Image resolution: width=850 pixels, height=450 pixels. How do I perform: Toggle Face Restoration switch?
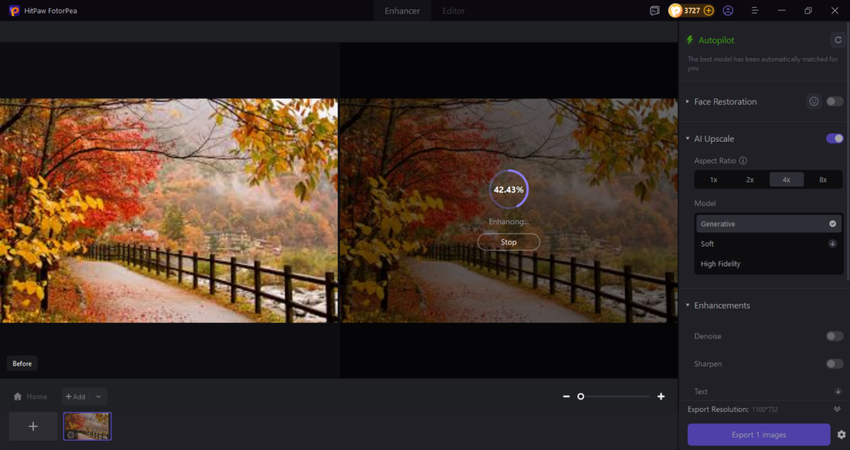coord(834,101)
